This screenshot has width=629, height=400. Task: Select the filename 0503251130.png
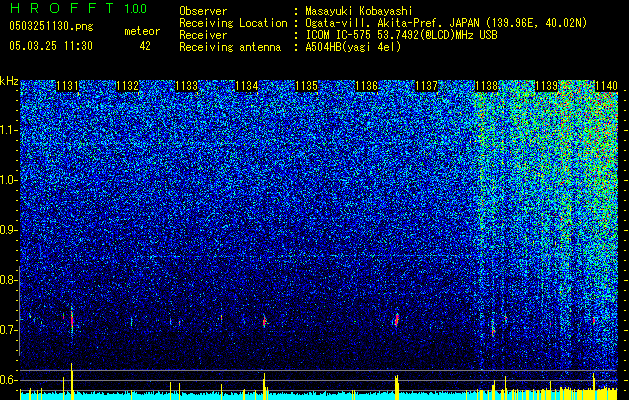click(x=51, y=26)
